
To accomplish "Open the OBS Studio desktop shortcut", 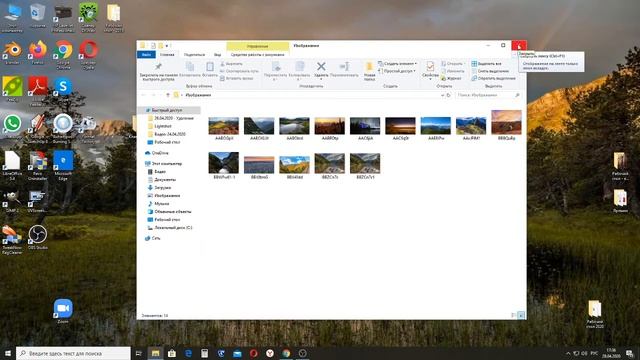I will click(x=38, y=237).
